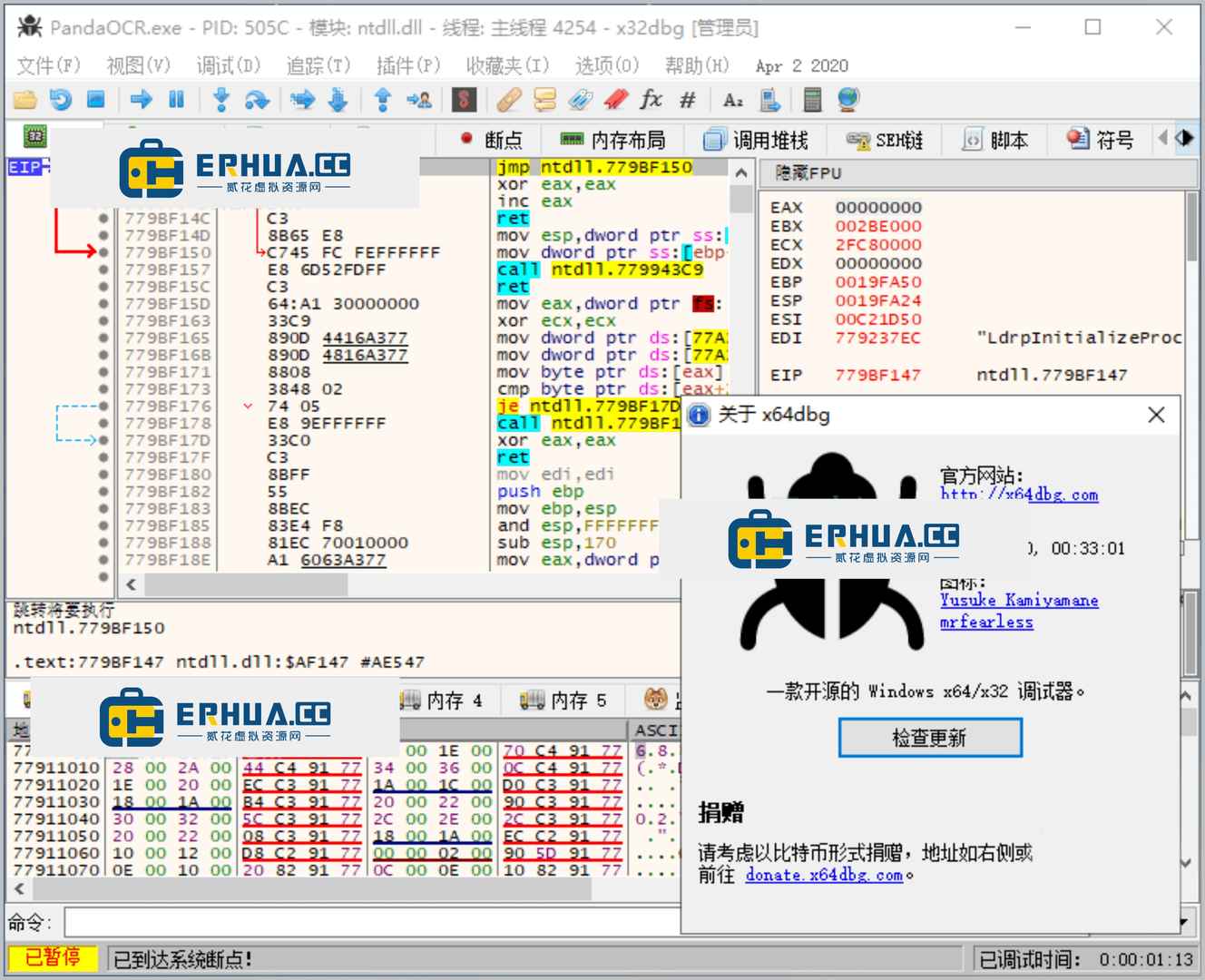Toggle breakpoint at address 779BF188
The height and width of the screenshot is (980, 1205).
point(103,543)
